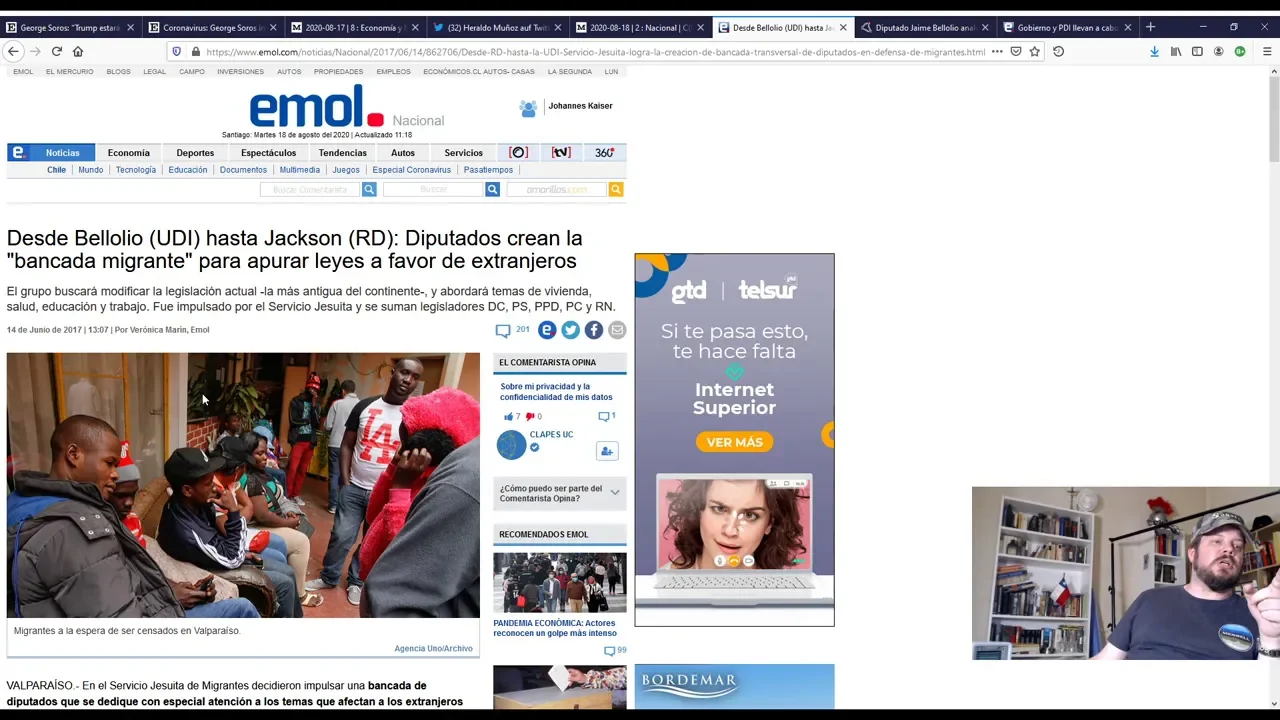Click the follow CLAPES UC user icon
The height and width of the screenshot is (720, 1280).
coord(606,451)
